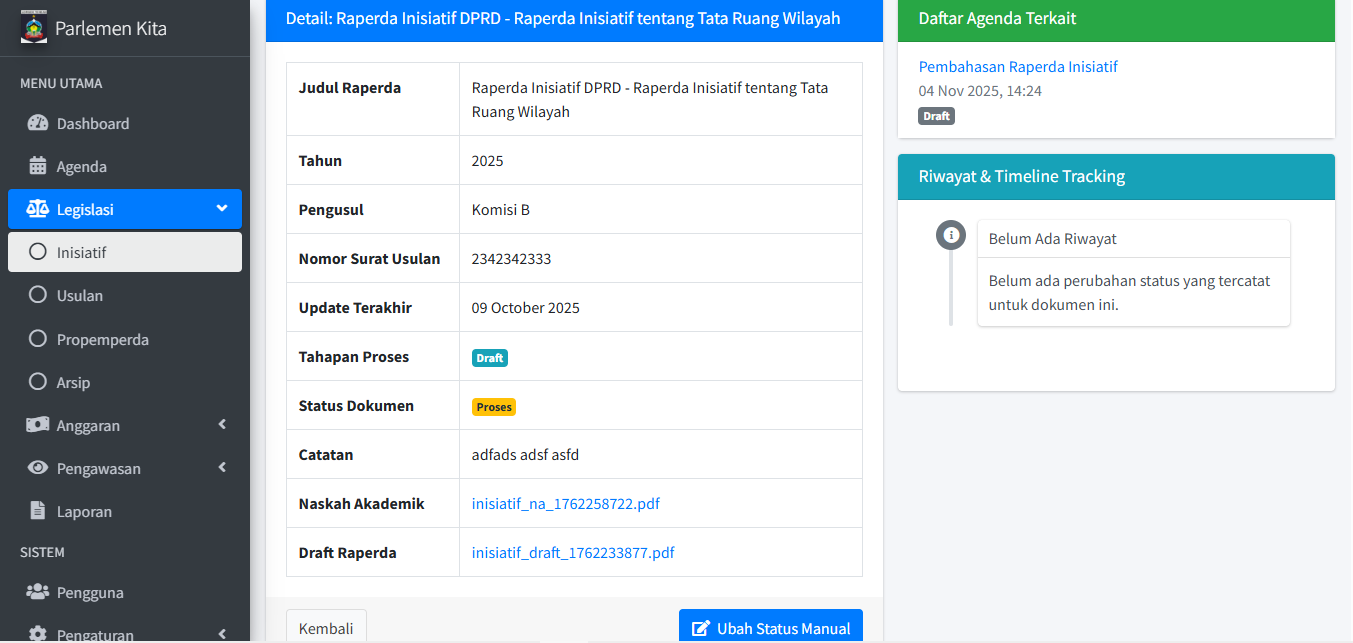
Task: Expand the Pengawasan submenu arrow
Action: pos(222,468)
